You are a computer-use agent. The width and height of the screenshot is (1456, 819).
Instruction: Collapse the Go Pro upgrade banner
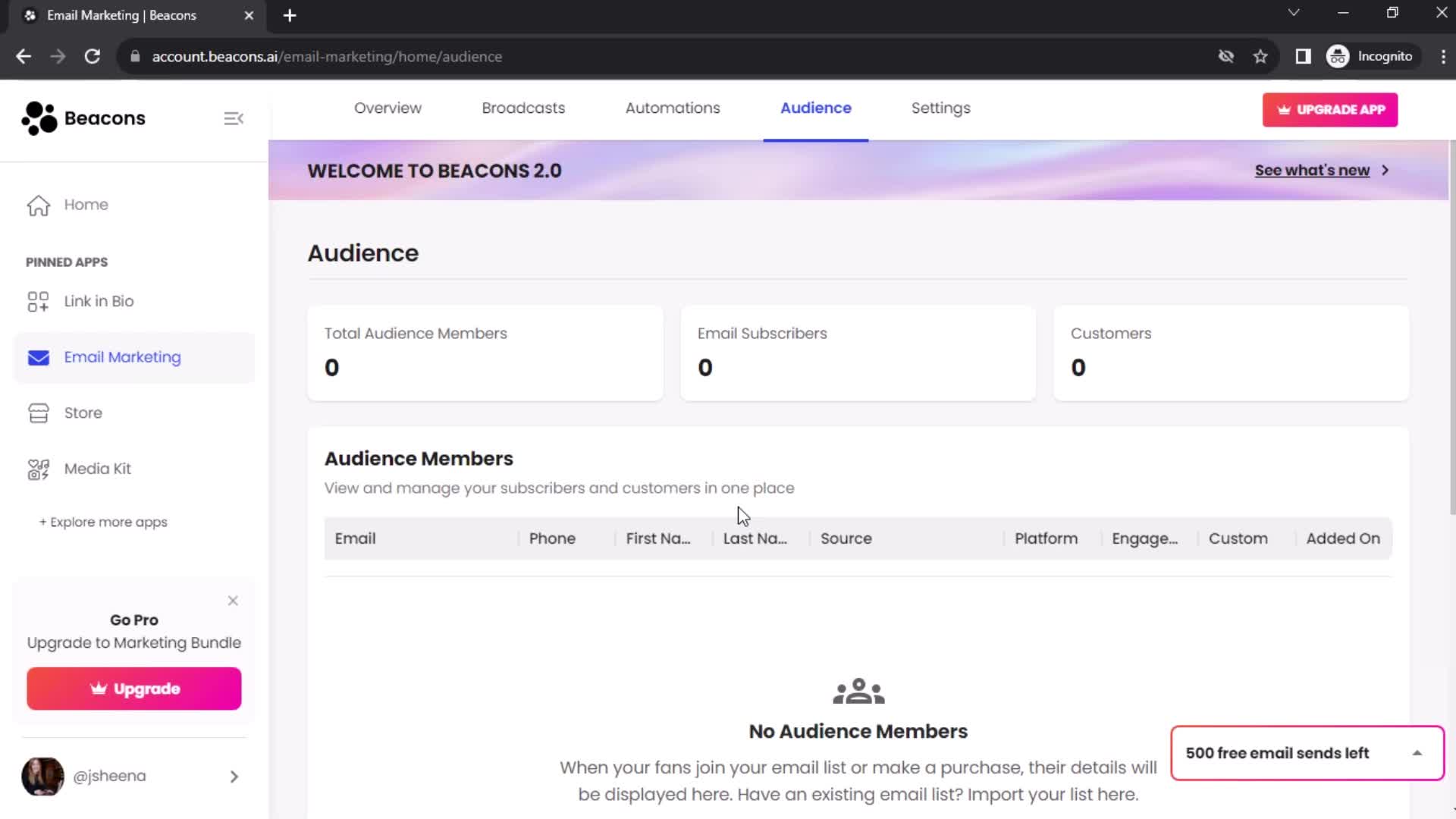click(x=232, y=598)
